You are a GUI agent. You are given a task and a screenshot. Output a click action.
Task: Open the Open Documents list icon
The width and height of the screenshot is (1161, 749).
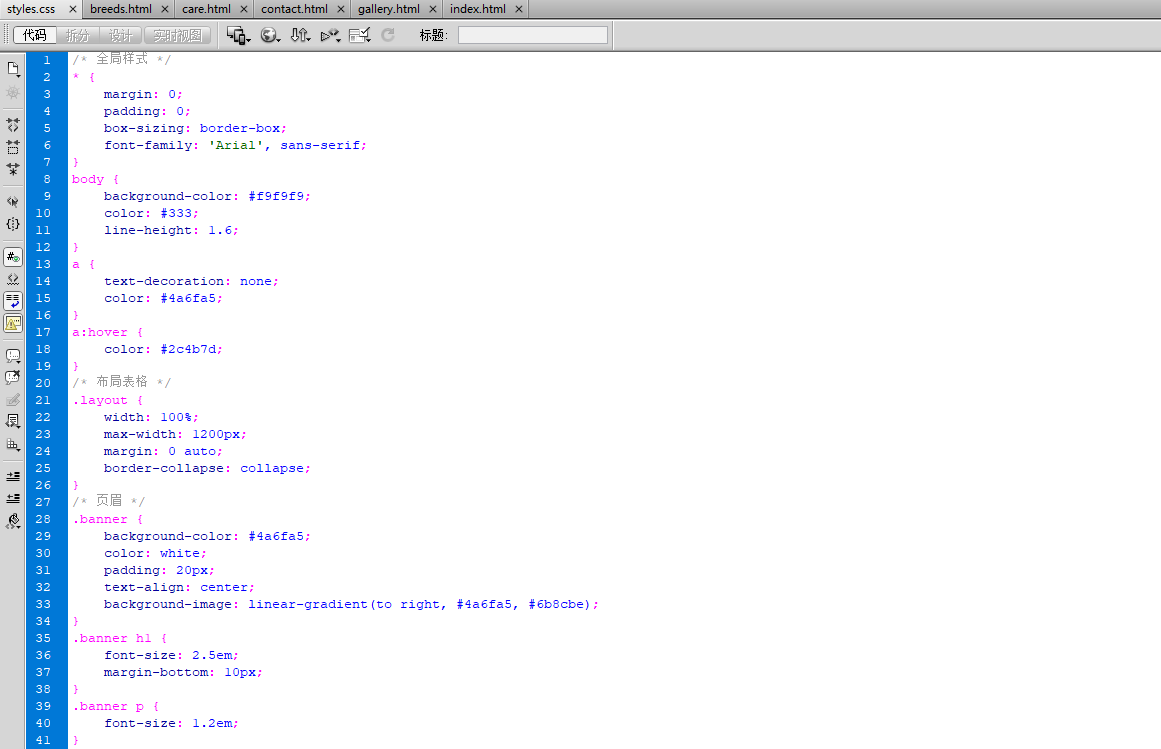click(x=13, y=69)
